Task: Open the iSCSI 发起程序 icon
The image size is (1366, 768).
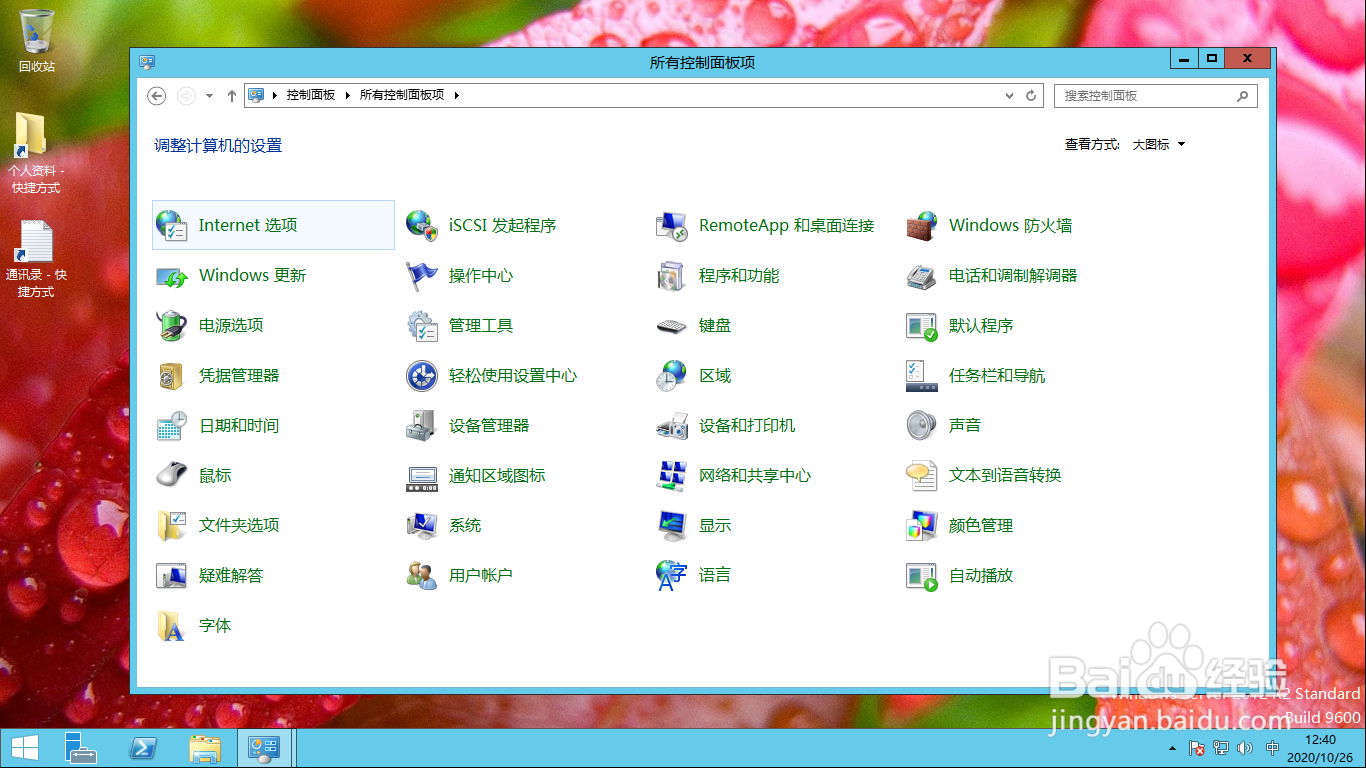Action: pyautogui.click(x=422, y=226)
